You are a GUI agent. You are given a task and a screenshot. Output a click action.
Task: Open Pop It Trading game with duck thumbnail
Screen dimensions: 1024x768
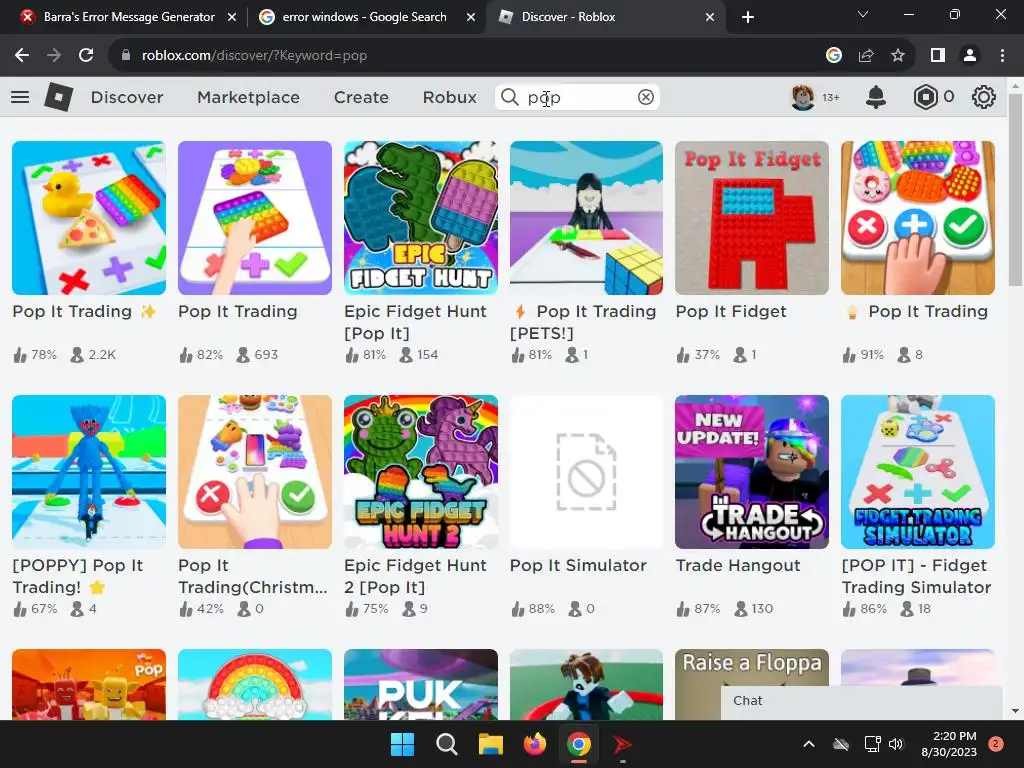89,217
